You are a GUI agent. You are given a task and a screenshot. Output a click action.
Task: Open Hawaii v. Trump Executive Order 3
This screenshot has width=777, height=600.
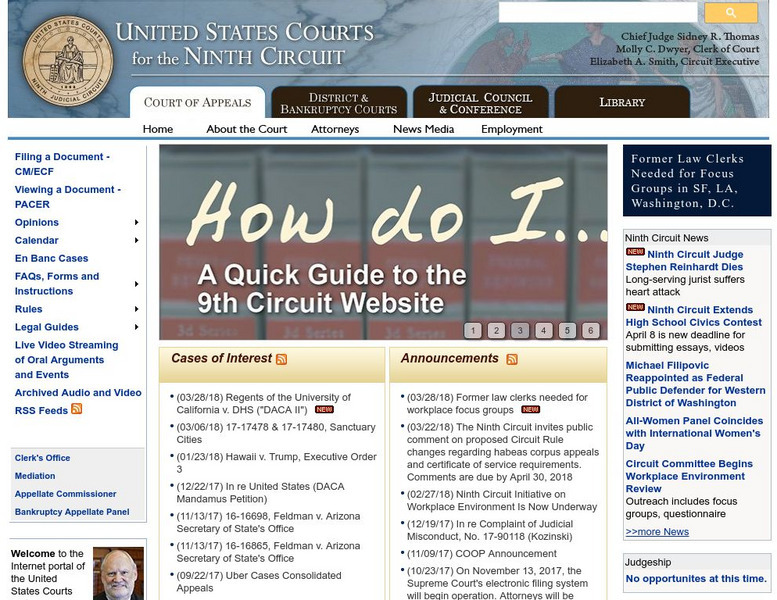pos(277,463)
